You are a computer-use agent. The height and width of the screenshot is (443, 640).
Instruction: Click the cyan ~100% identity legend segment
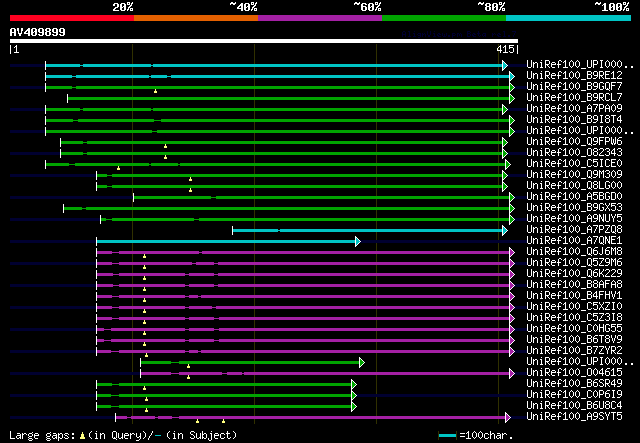[x=567, y=17]
